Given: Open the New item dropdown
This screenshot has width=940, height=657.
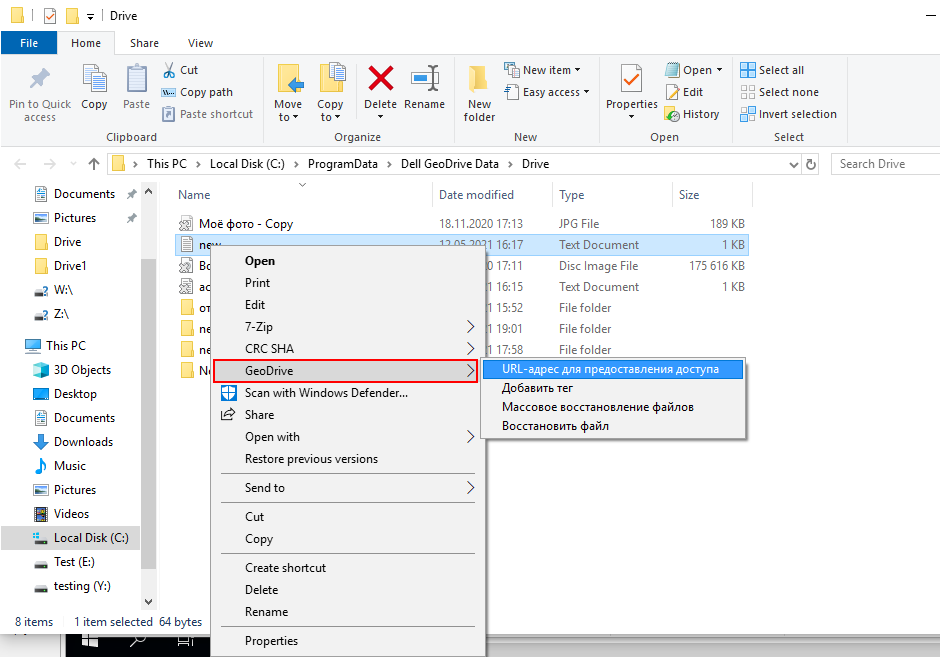Looking at the screenshot, I should (546, 70).
